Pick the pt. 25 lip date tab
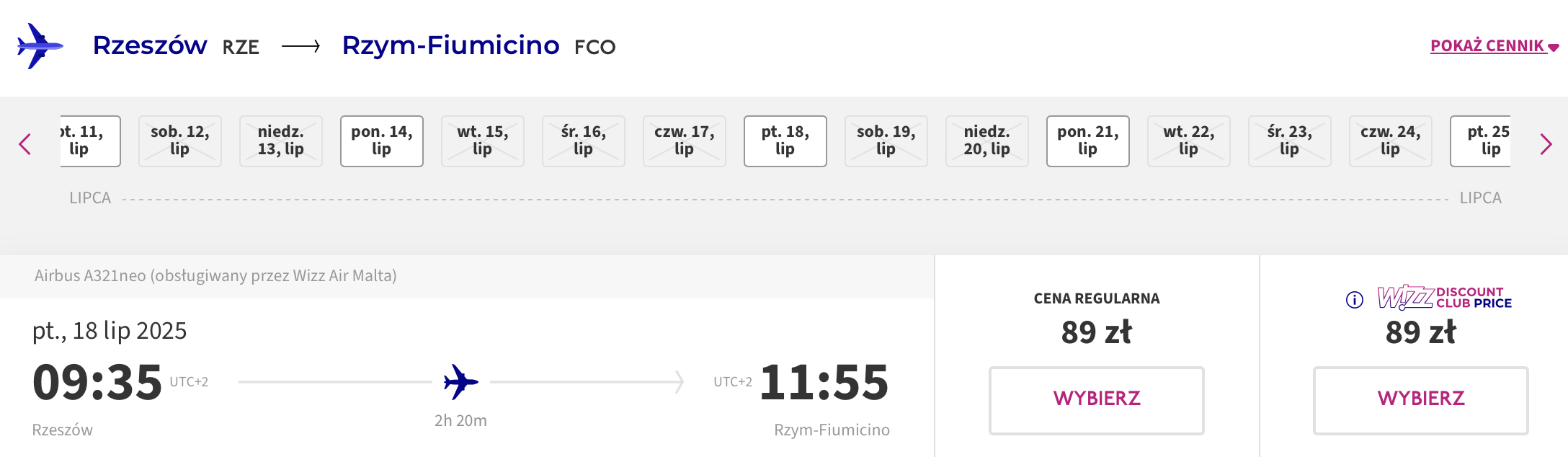This screenshot has height=457, width=1568. tap(1481, 141)
